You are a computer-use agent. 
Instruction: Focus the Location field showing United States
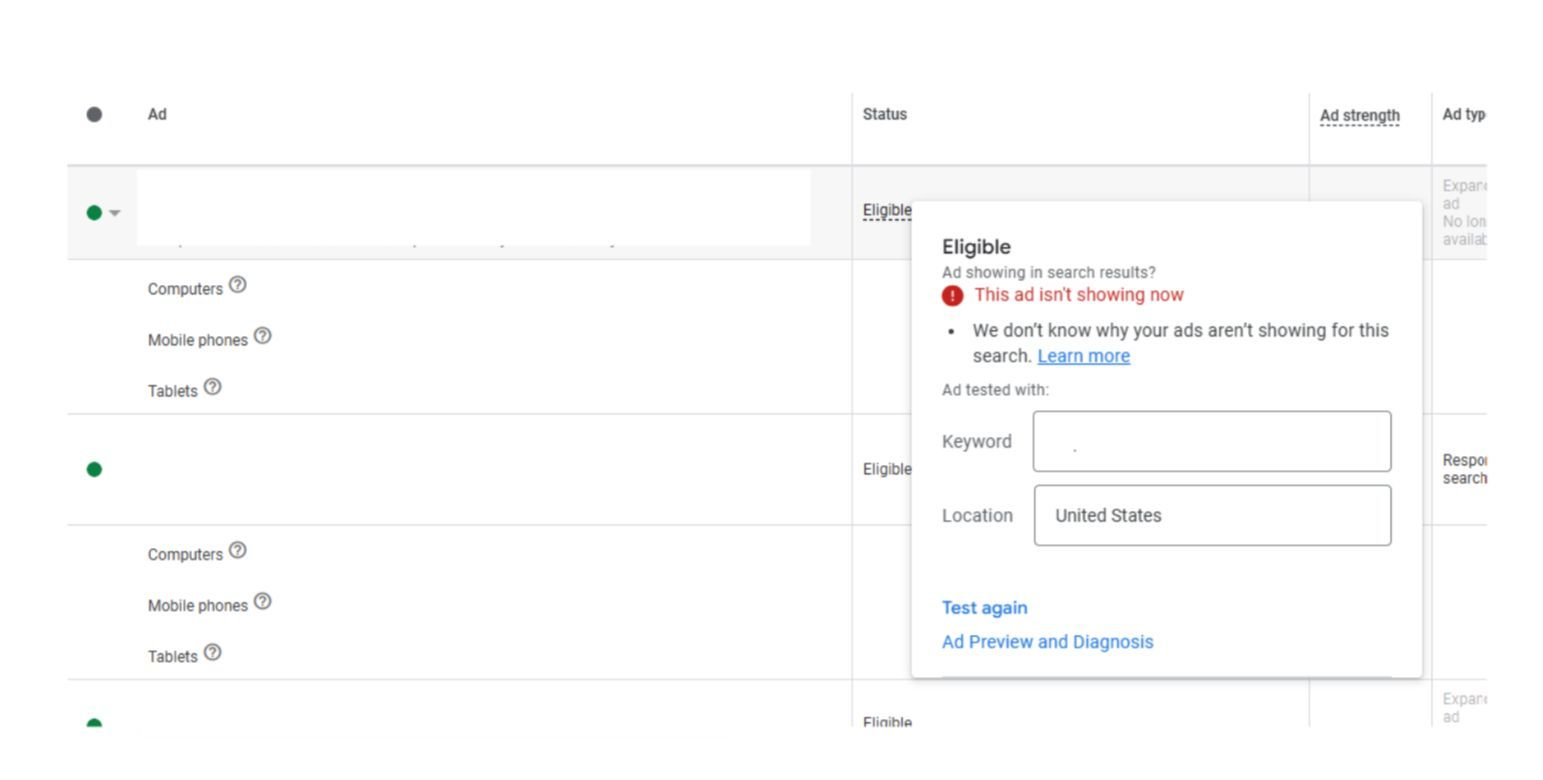[1212, 515]
